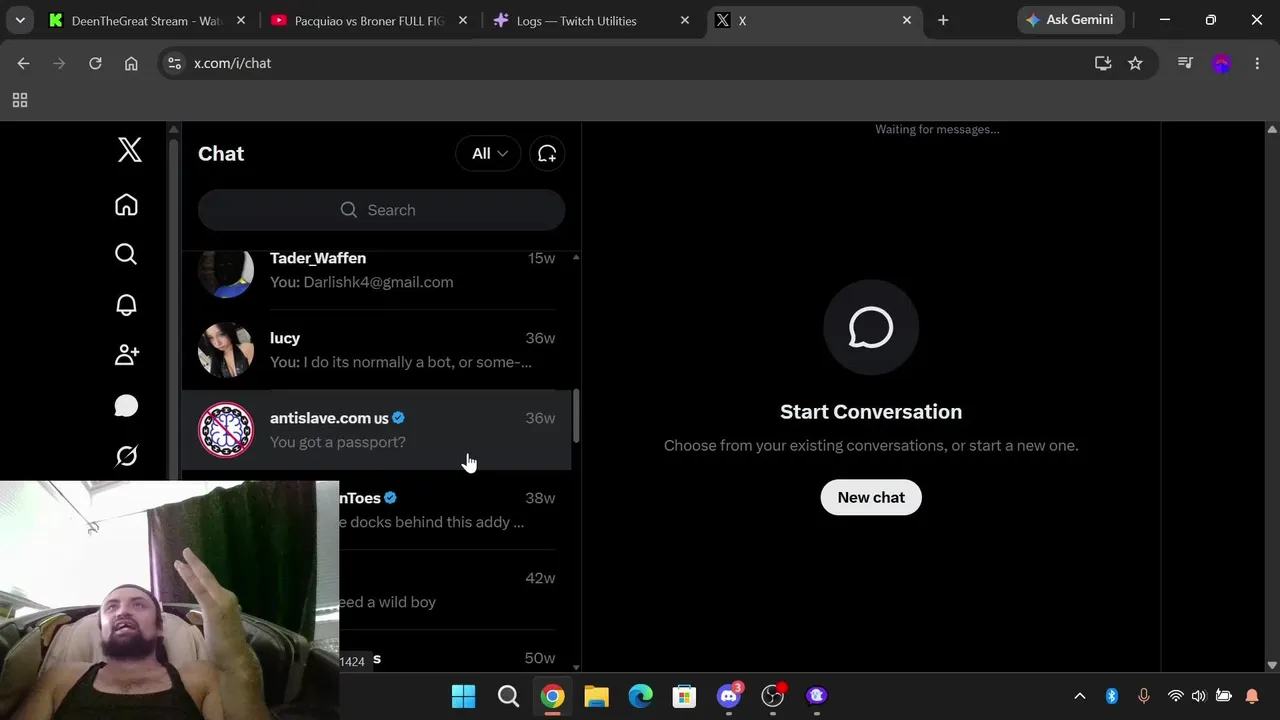This screenshot has width=1280, height=720.
Task: Reload the current page
Action: click(x=95, y=63)
